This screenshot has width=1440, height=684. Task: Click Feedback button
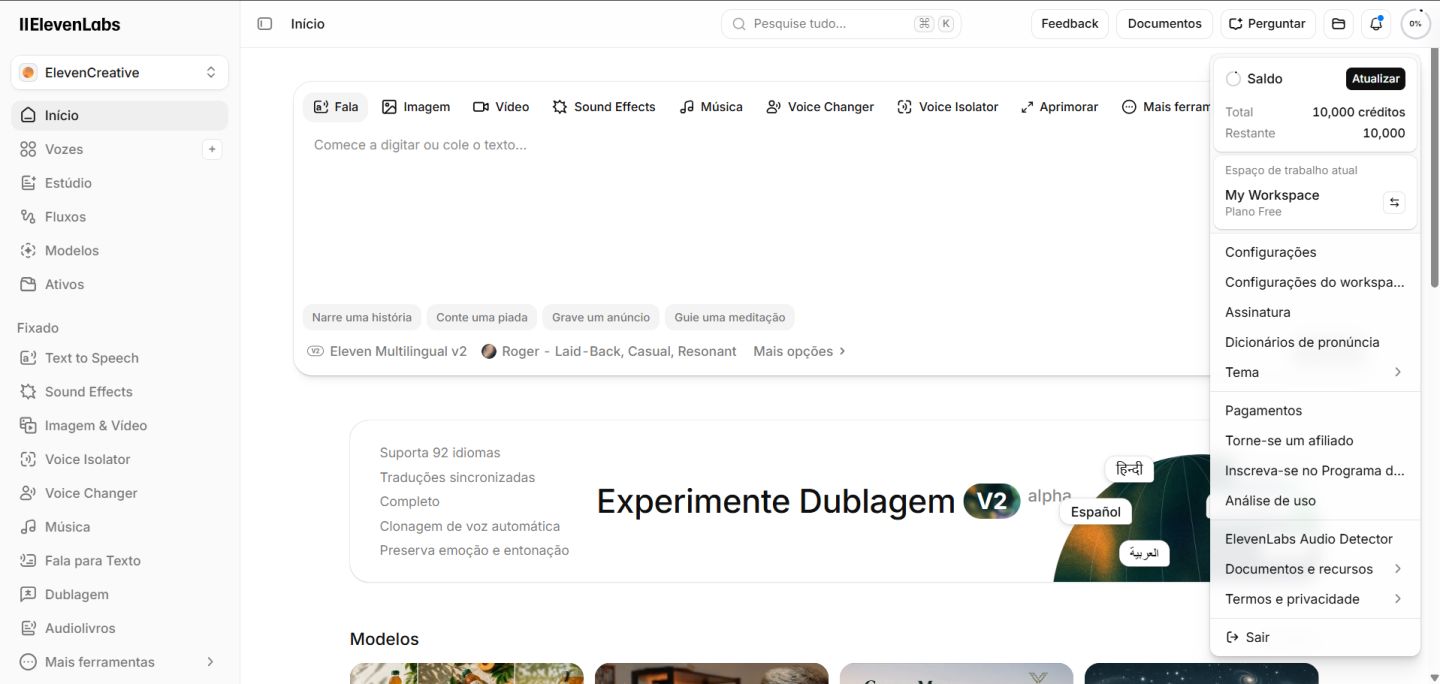tap(1070, 24)
